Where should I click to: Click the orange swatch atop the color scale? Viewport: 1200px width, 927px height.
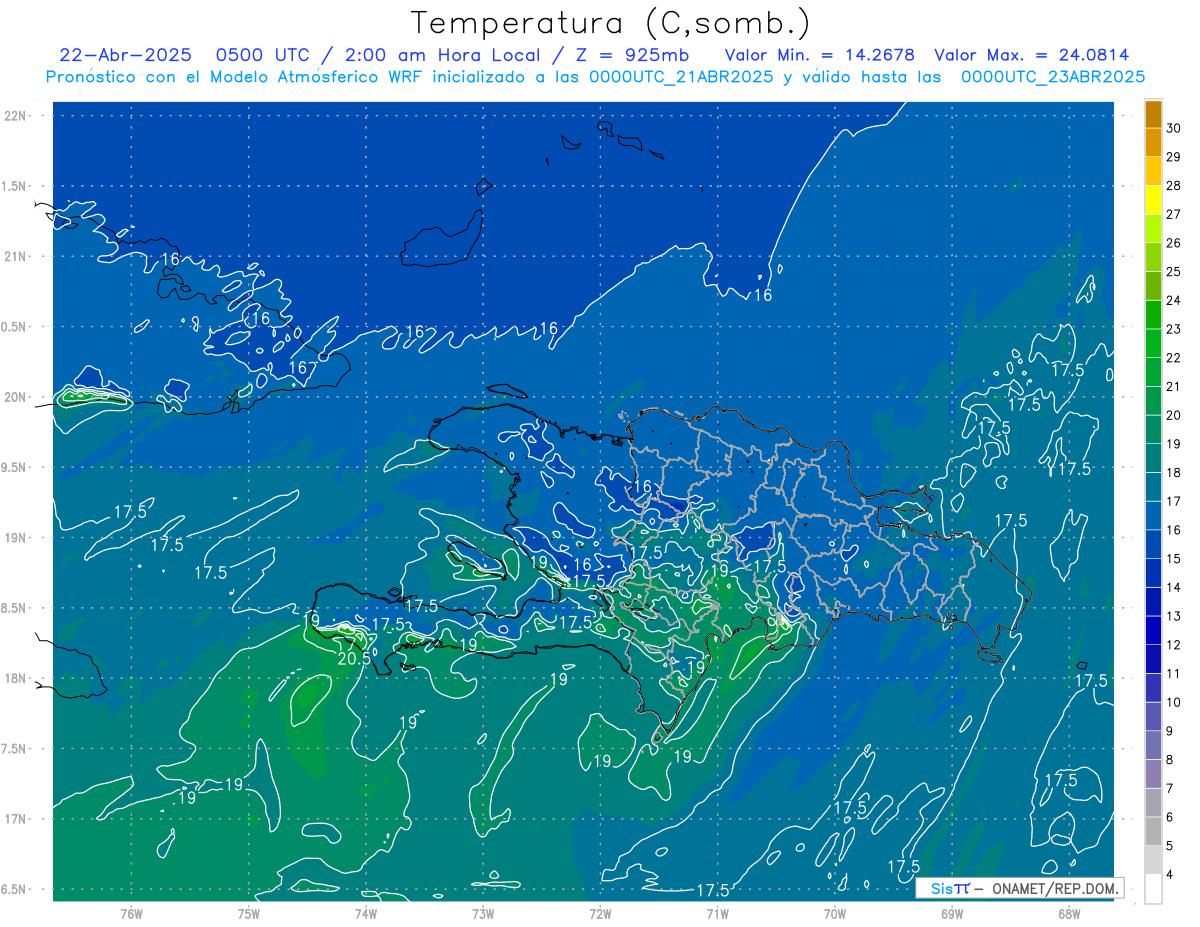[x=1153, y=115]
